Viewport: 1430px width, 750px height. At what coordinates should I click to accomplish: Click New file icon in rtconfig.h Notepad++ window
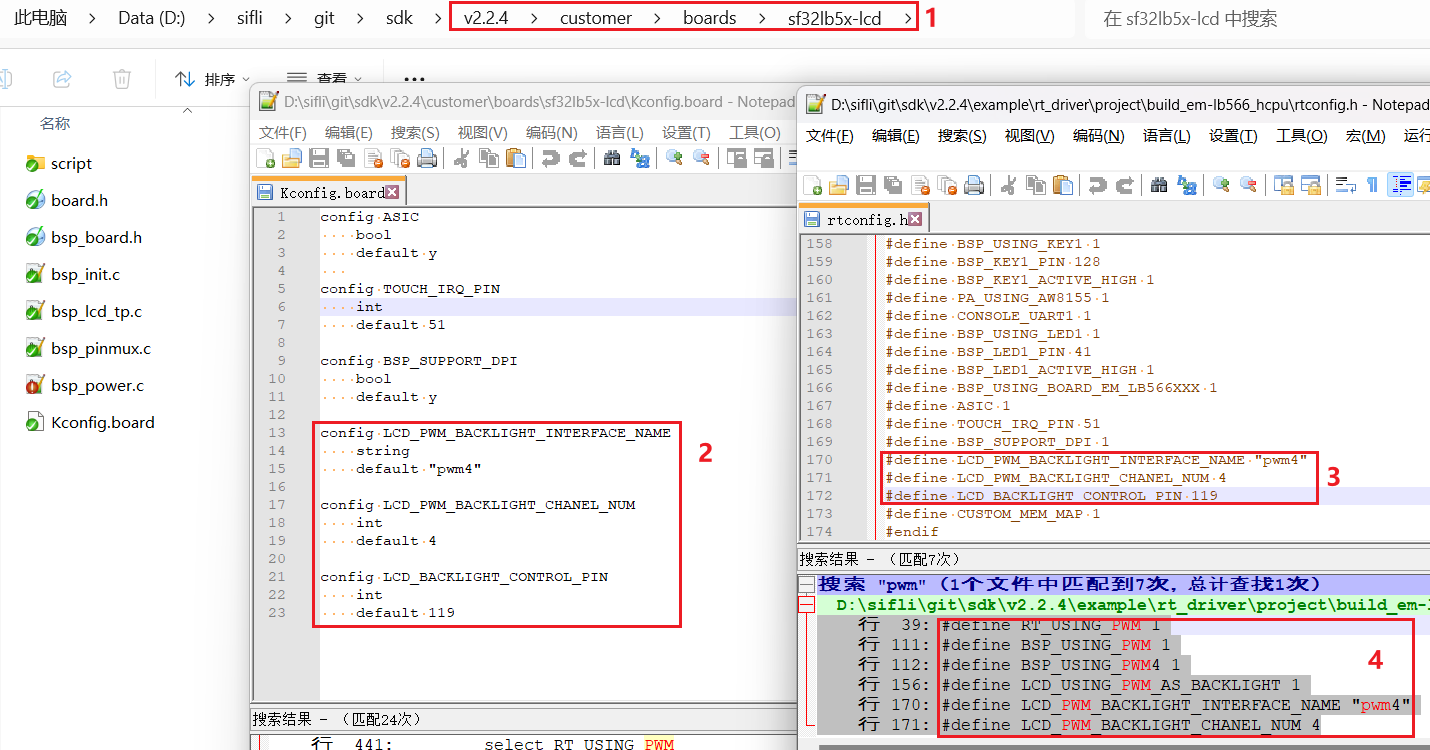coord(813,185)
